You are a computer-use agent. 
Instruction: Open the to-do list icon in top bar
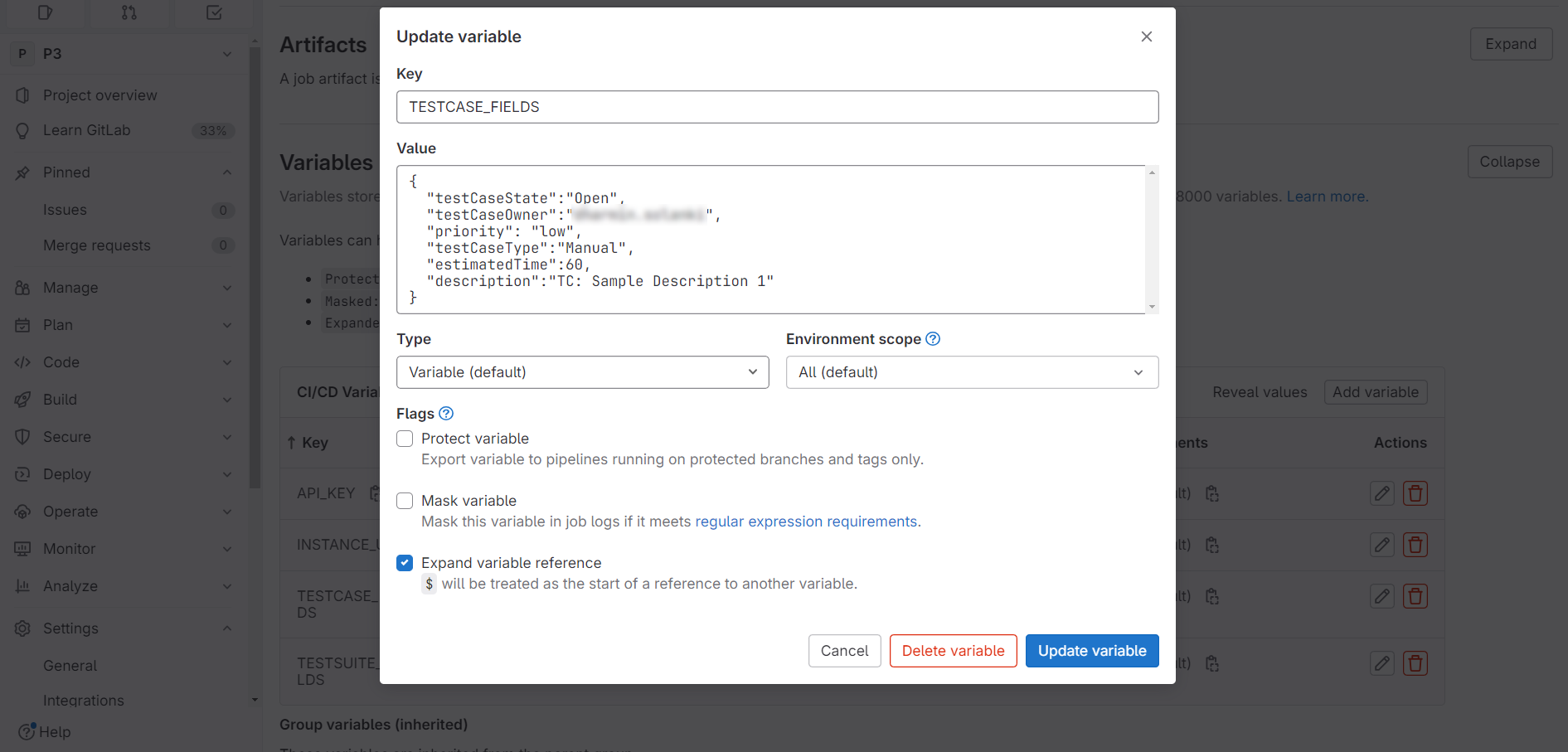click(214, 12)
